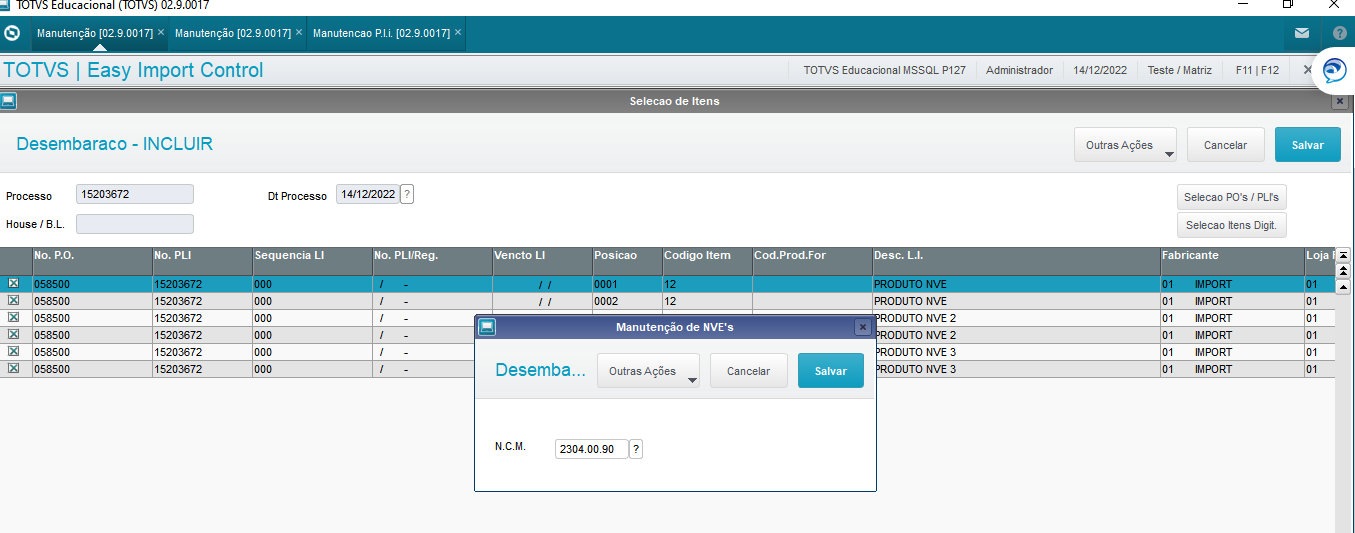Click Teste / Matriz in status bar
Screen dimensions: 1355x533
click(x=1179, y=70)
